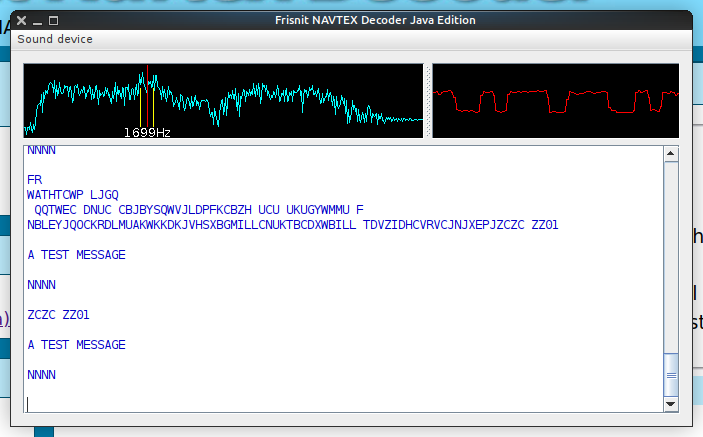Maximize the NAVTEX Decoder window
This screenshot has width=703, height=437.
(54, 20)
